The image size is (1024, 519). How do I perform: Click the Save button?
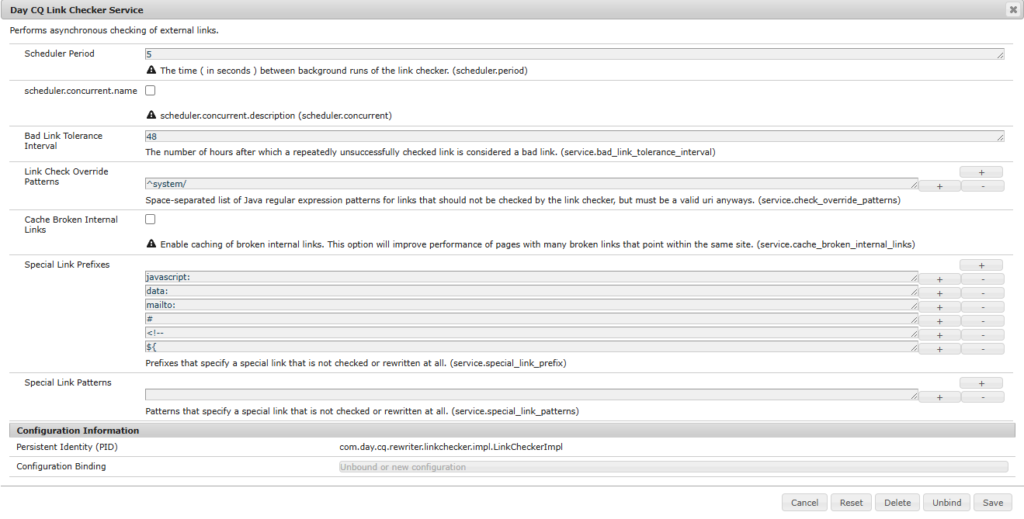coord(993,502)
